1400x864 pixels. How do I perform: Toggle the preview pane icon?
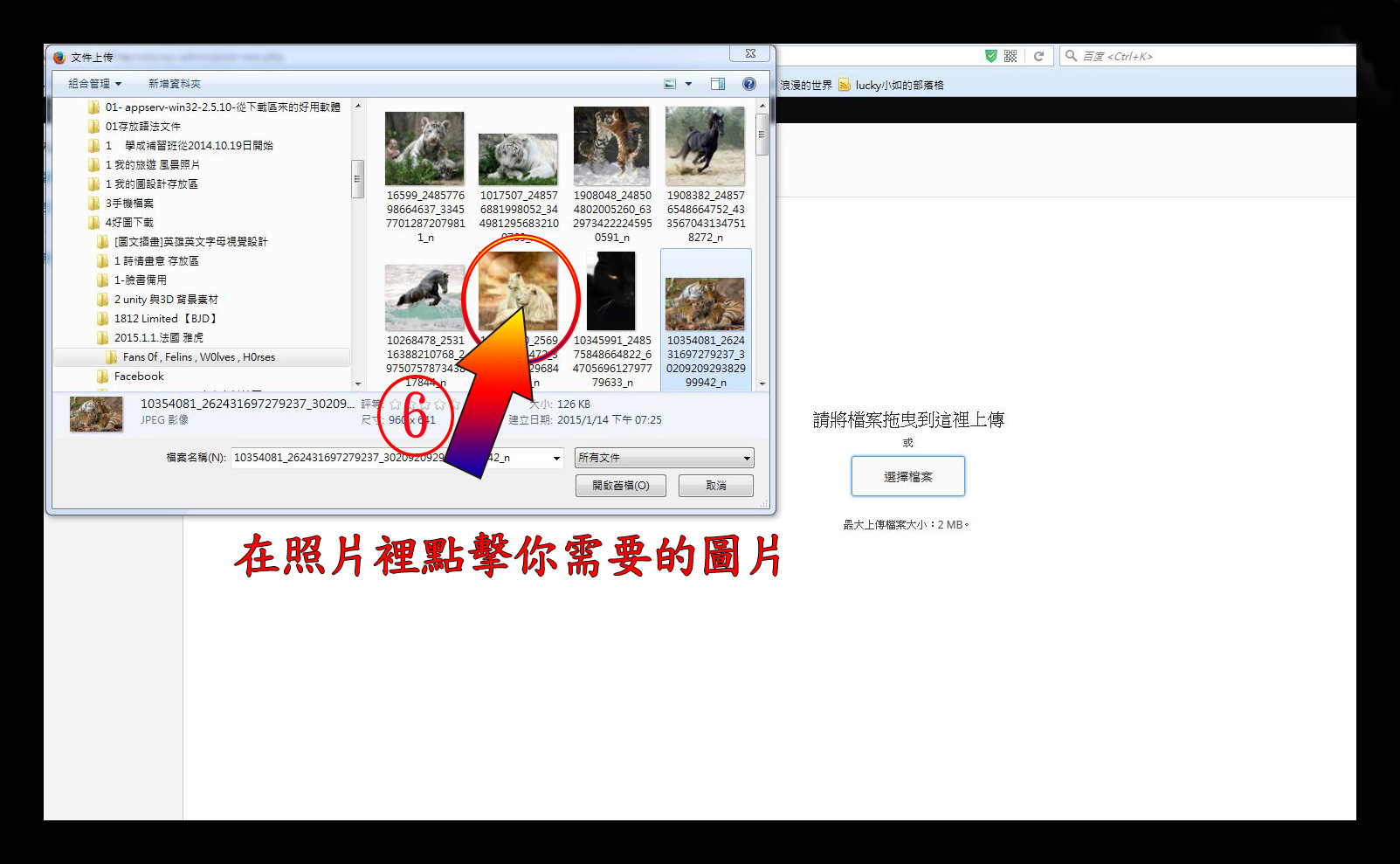[718, 84]
